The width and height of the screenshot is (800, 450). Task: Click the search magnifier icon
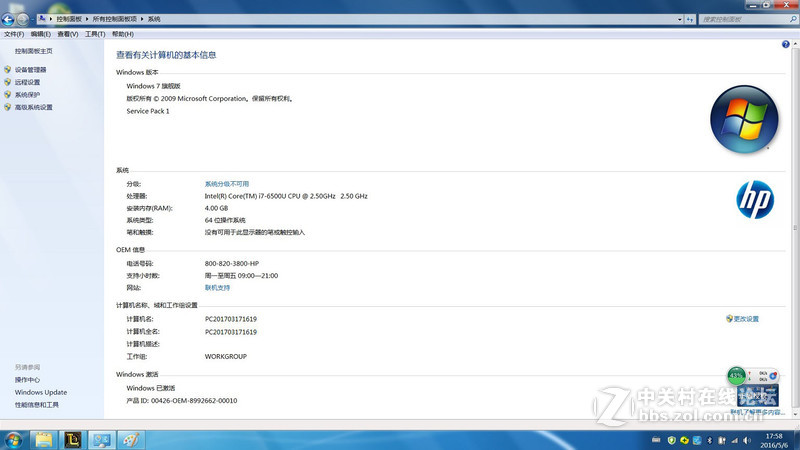793,19
